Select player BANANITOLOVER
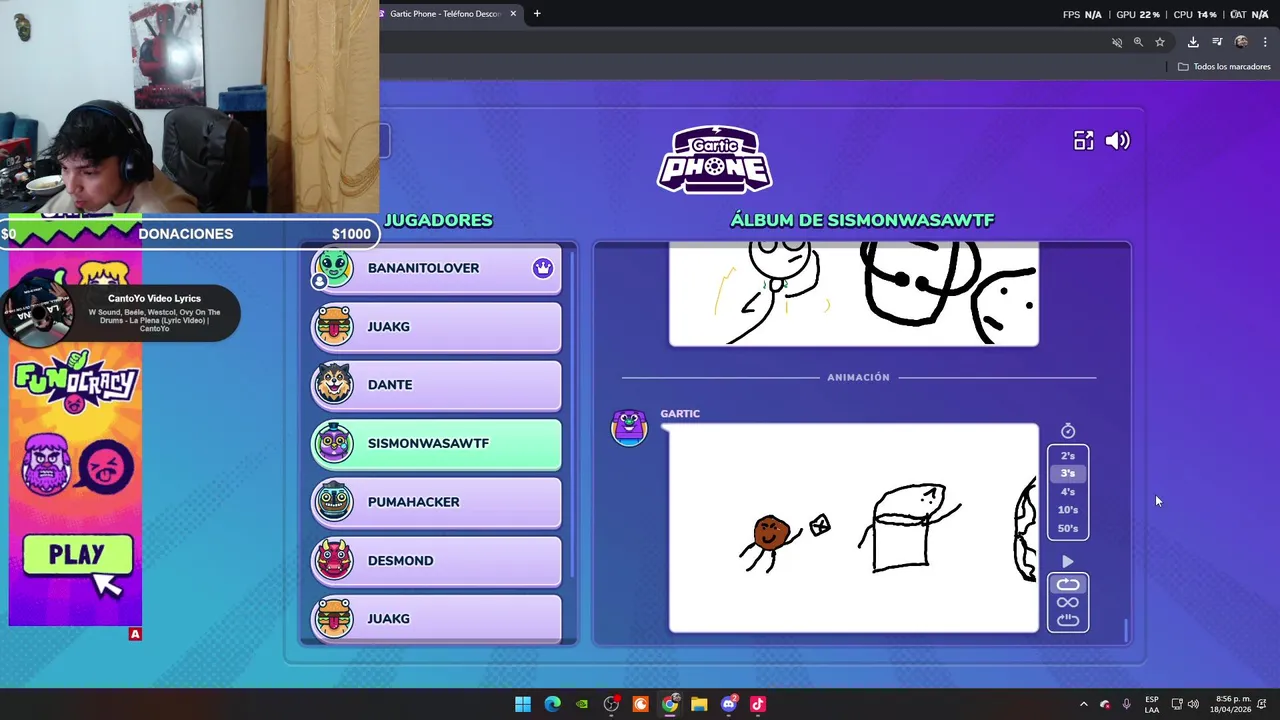The image size is (1280, 720). point(436,268)
